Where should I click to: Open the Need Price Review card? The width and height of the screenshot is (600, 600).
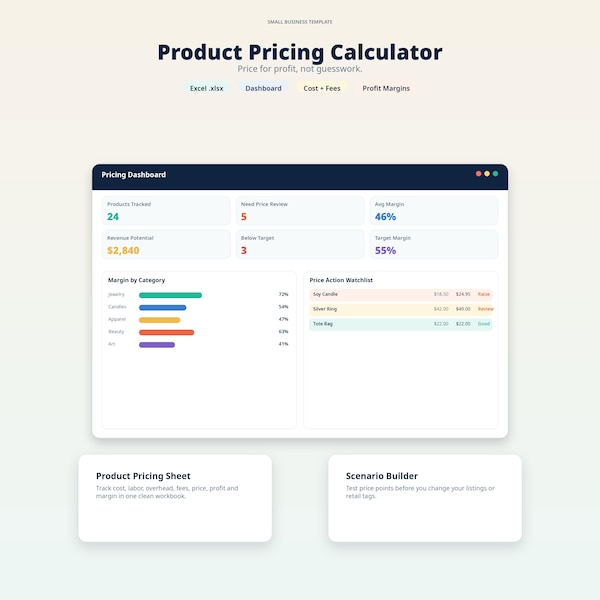[300, 210]
